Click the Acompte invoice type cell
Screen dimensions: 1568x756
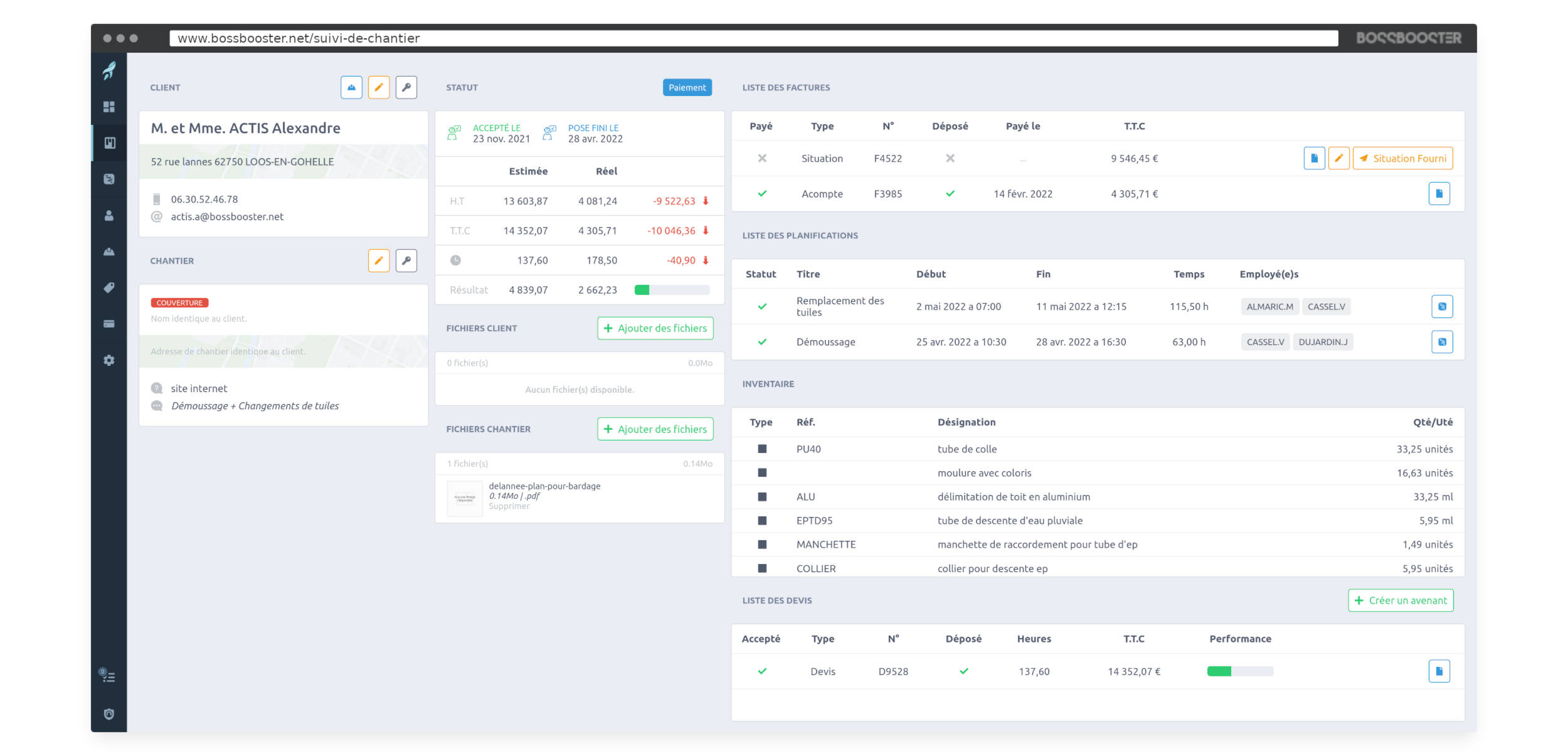[x=822, y=194]
